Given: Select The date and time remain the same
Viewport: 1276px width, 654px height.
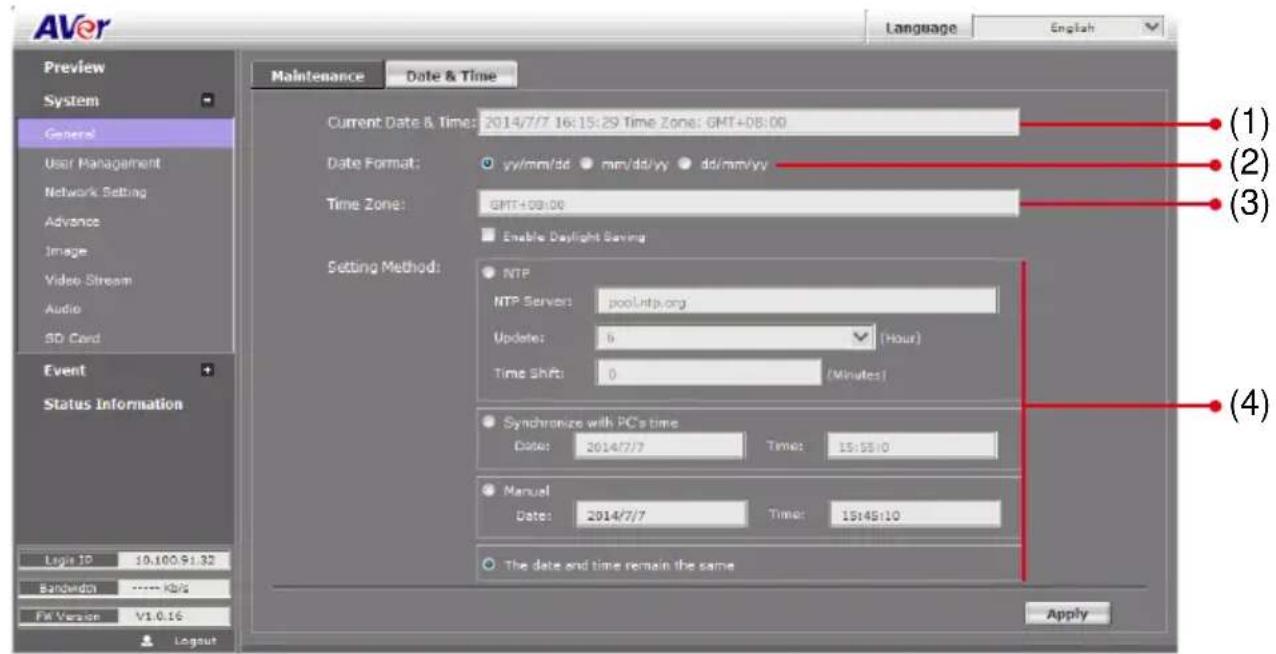Looking at the screenshot, I should click(489, 565).
